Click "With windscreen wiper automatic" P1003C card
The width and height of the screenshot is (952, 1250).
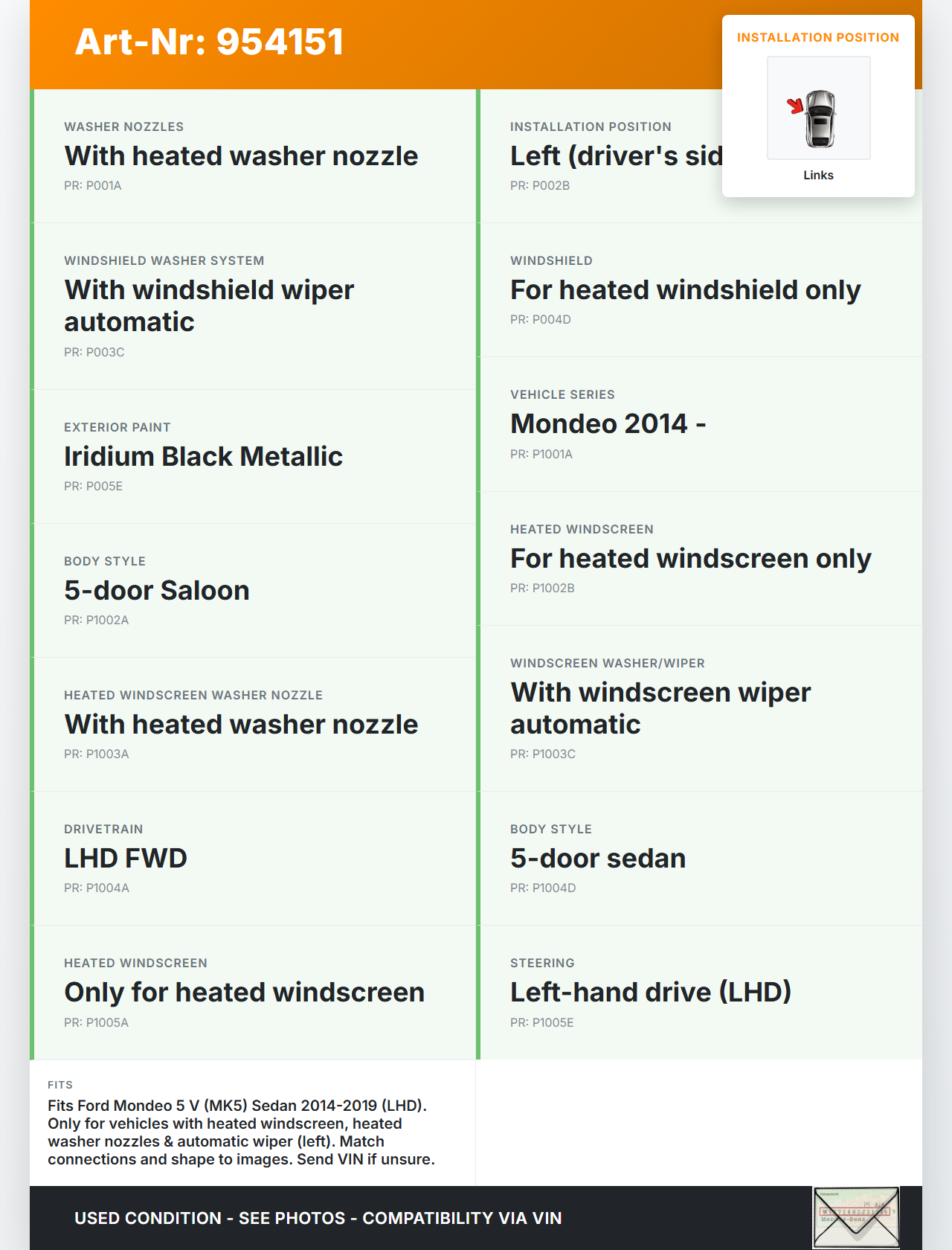[x=660, y=708]
